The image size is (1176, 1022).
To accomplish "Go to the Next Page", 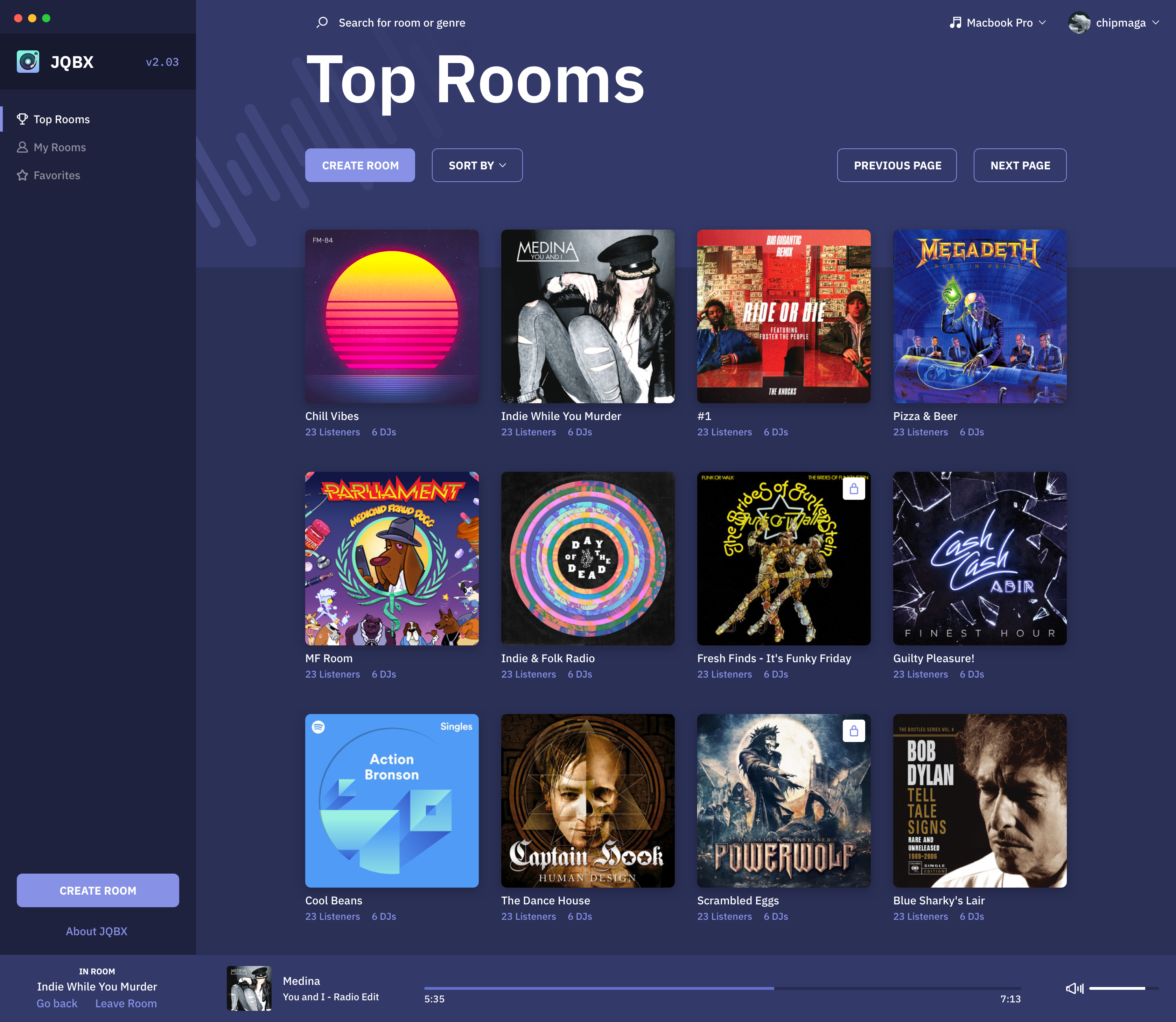I will click(x=1020, y=166).
